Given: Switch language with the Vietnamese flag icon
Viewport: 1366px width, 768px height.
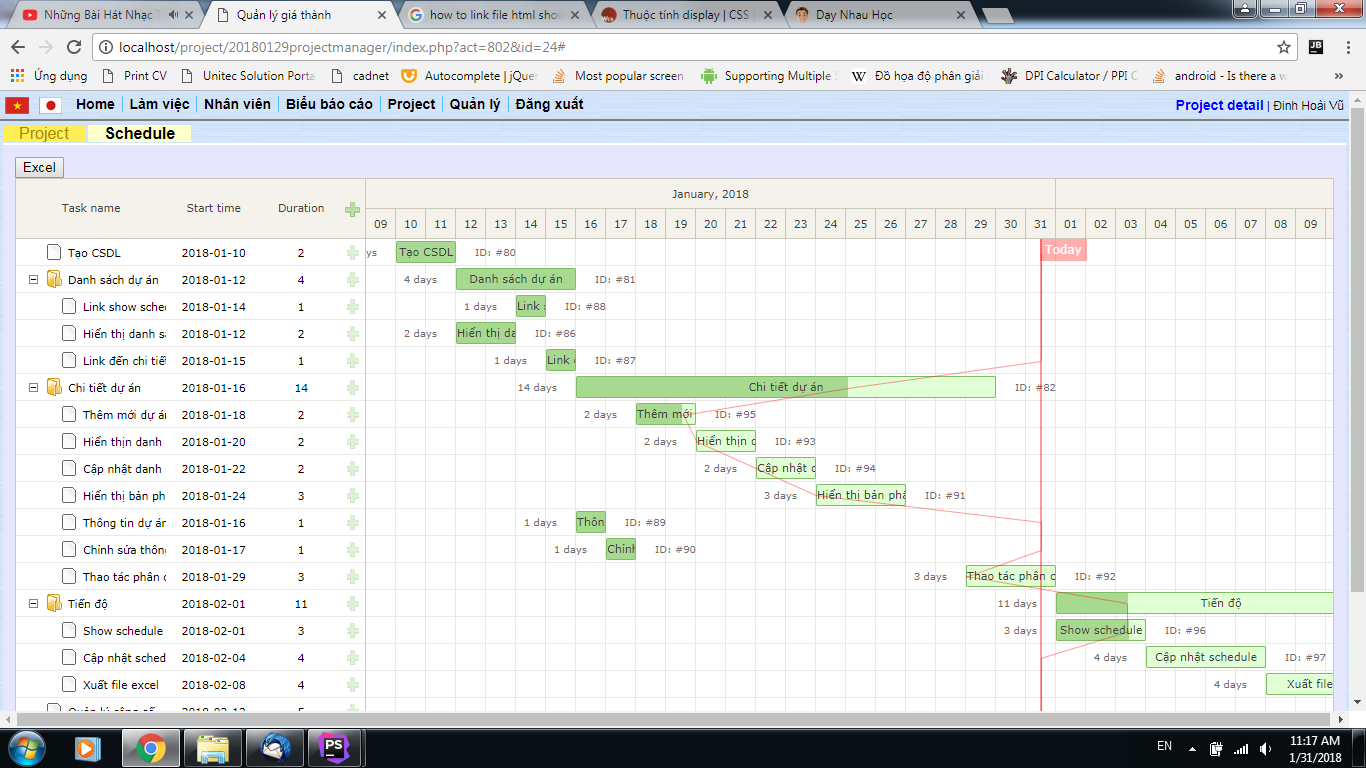Looking at the screenshot, I should pos(17,105).
